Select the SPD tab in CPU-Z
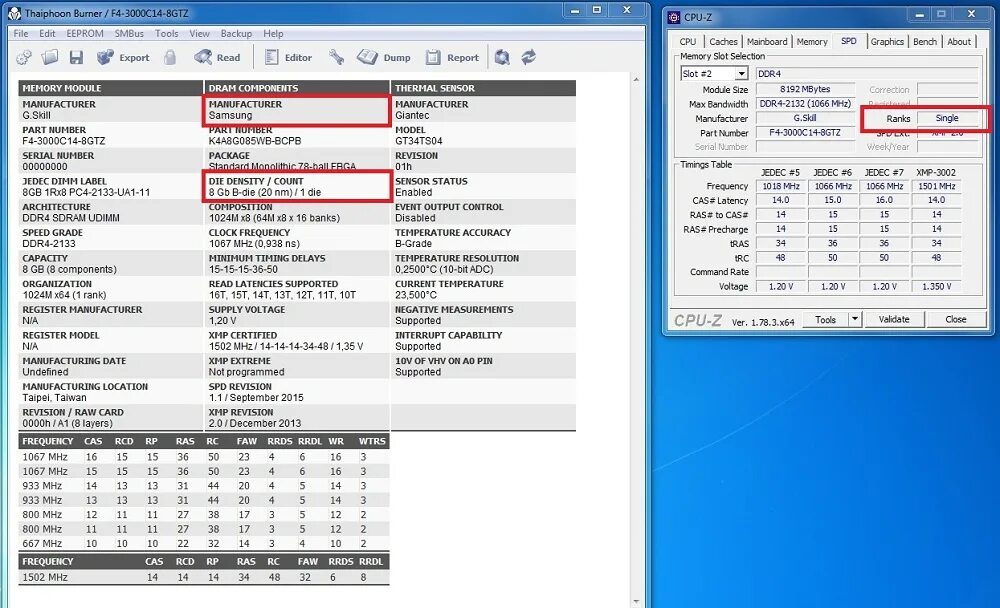This screenshot has width=1000, height=608. pyautogui.click(x=848, y=40)
